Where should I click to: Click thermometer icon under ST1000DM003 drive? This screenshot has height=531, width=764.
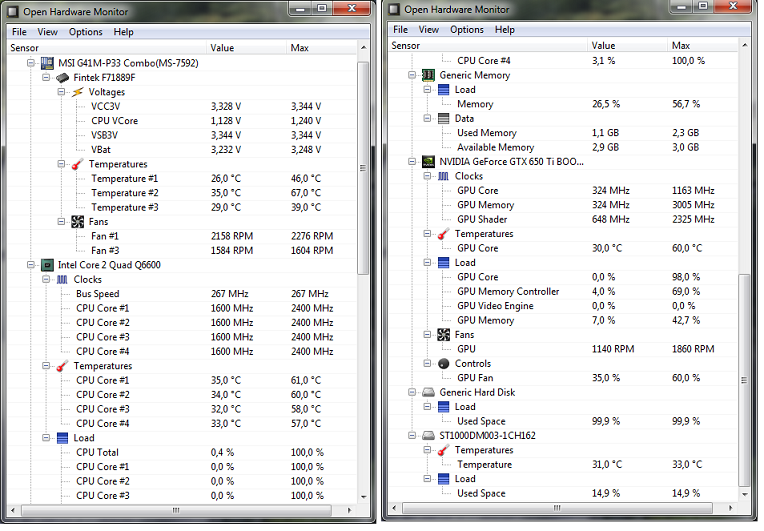(443, 450)
